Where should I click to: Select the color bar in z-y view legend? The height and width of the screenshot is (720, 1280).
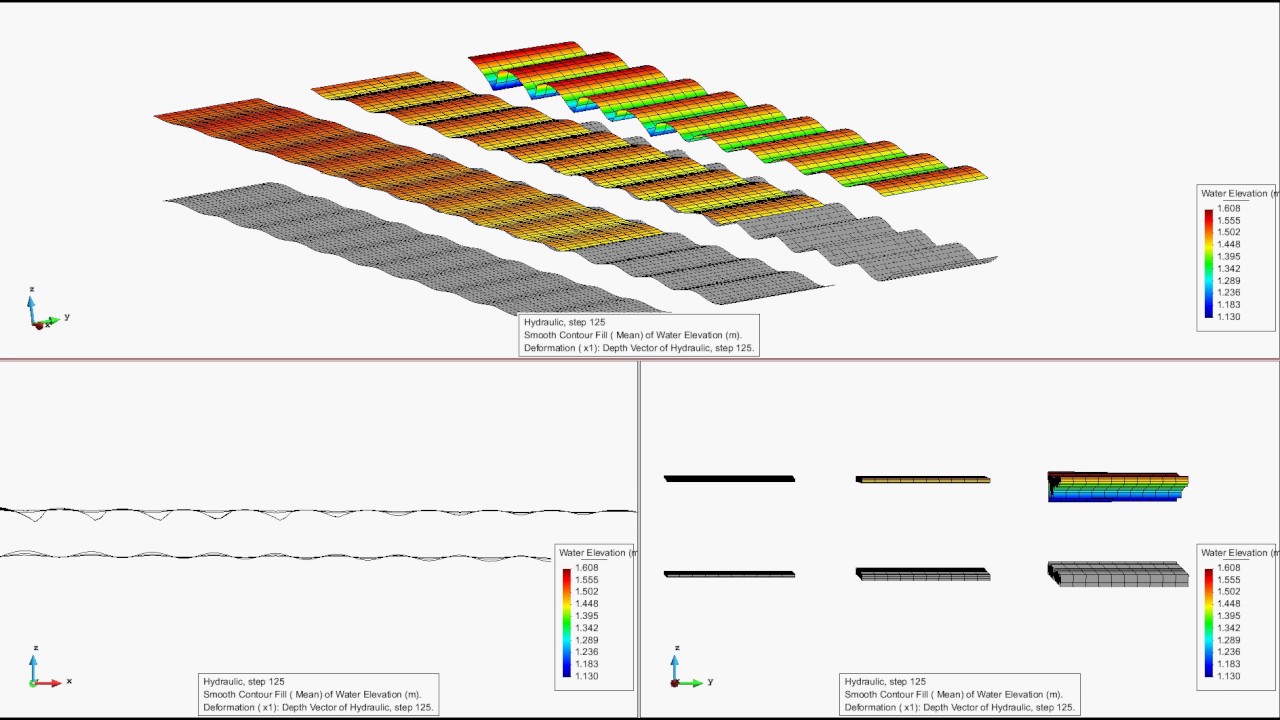pyautogui.click(x=1209, y=622)
